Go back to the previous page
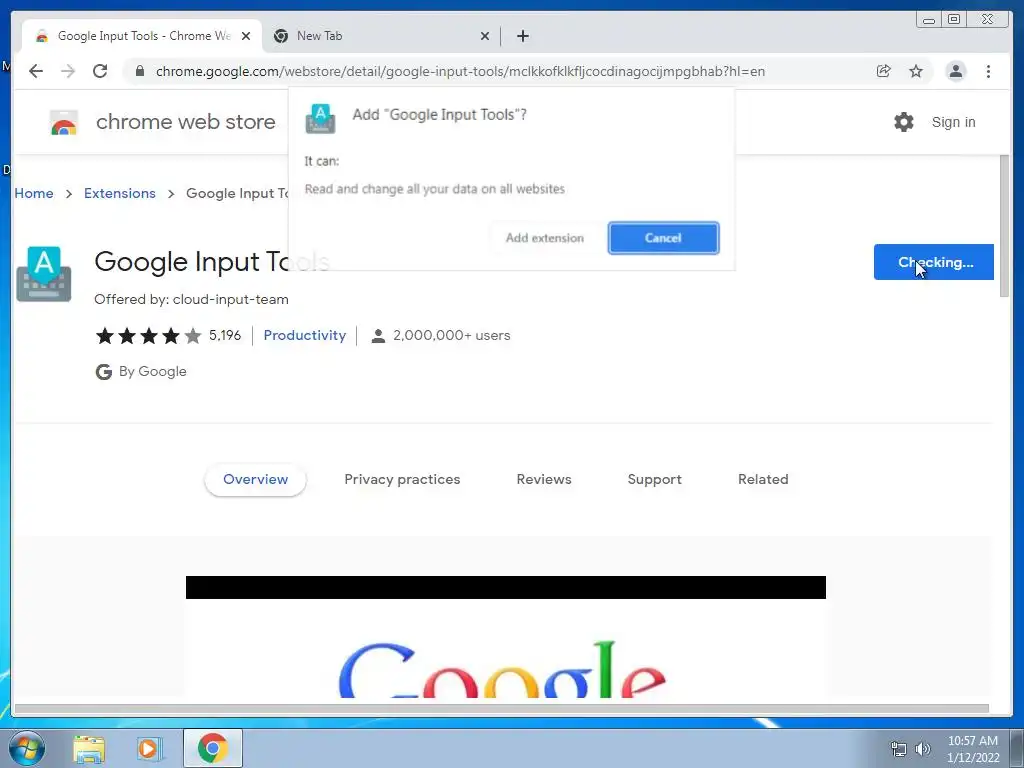 36,71
